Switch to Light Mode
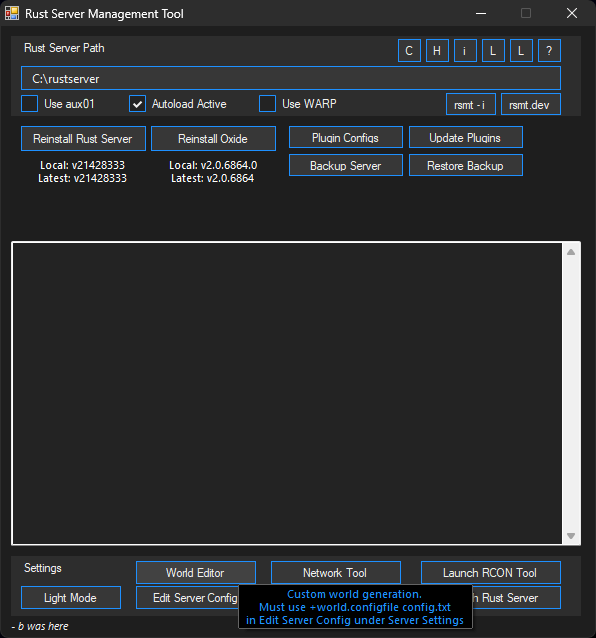Viewport: 596px width, 638px height. [71, 597]
